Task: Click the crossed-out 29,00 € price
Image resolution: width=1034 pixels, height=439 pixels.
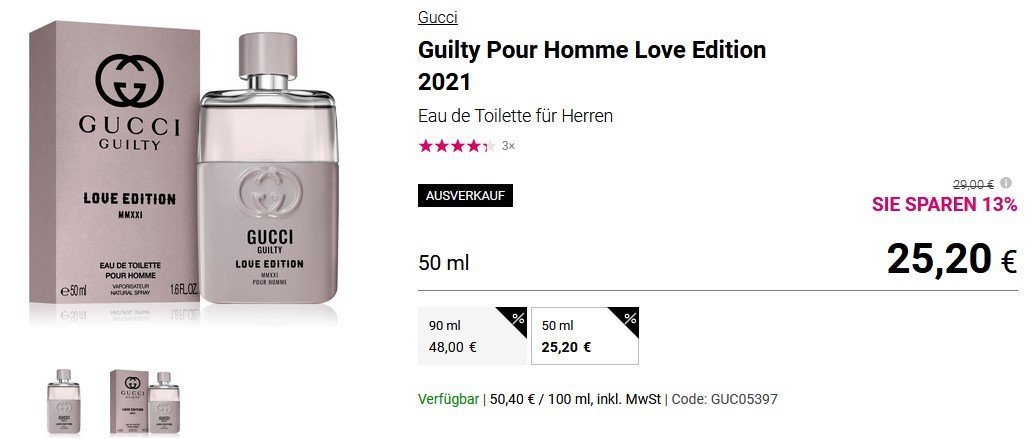Action: pyautogui.click(x=973, y=184)
